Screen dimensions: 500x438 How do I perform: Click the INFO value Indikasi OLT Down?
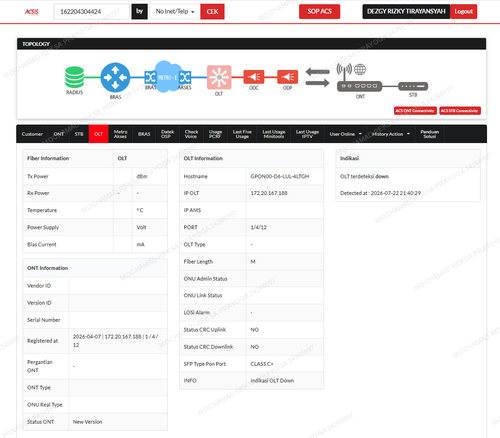(x=272, y=381)
